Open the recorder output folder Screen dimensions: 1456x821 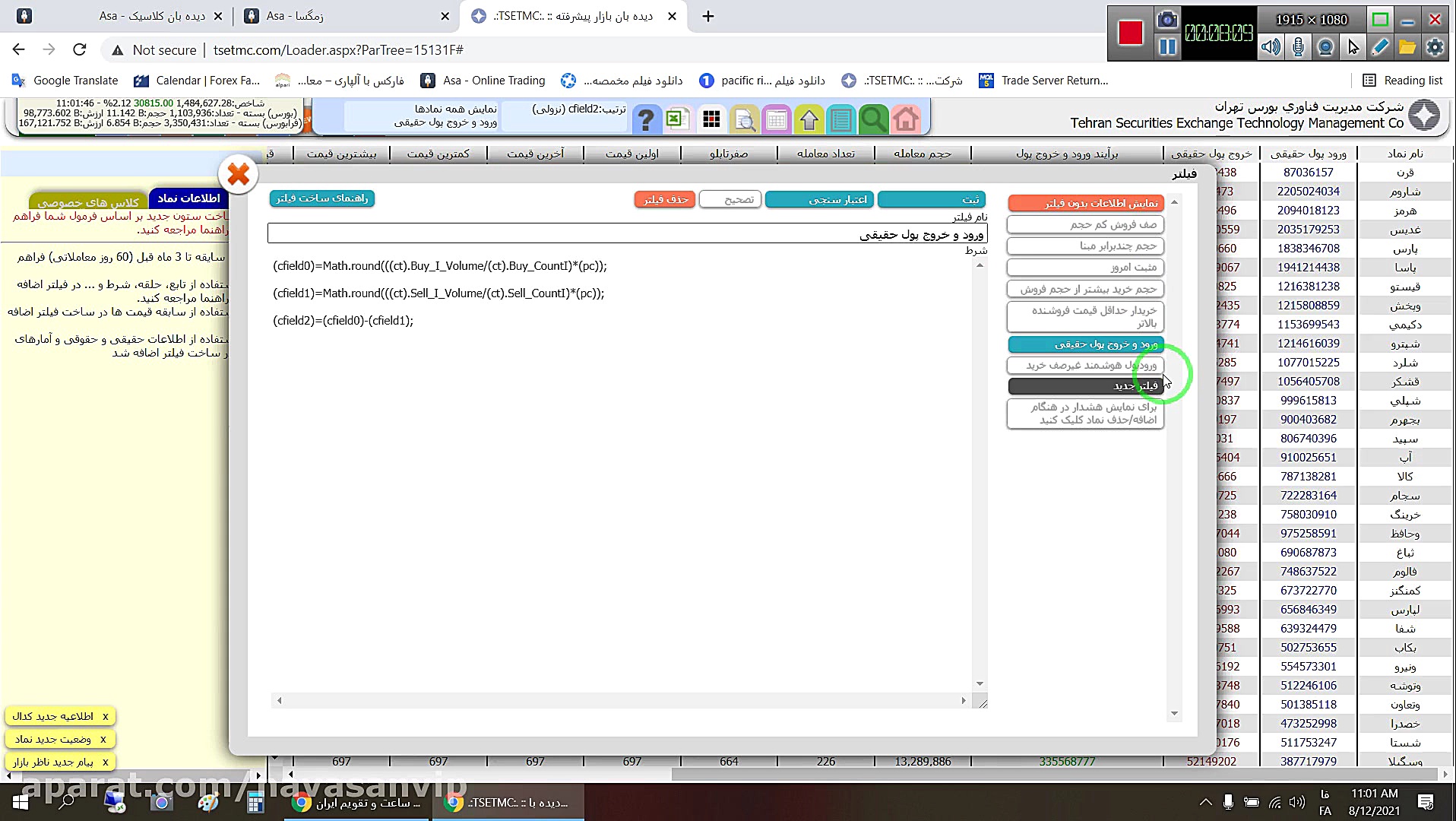tap(1407, 47)
